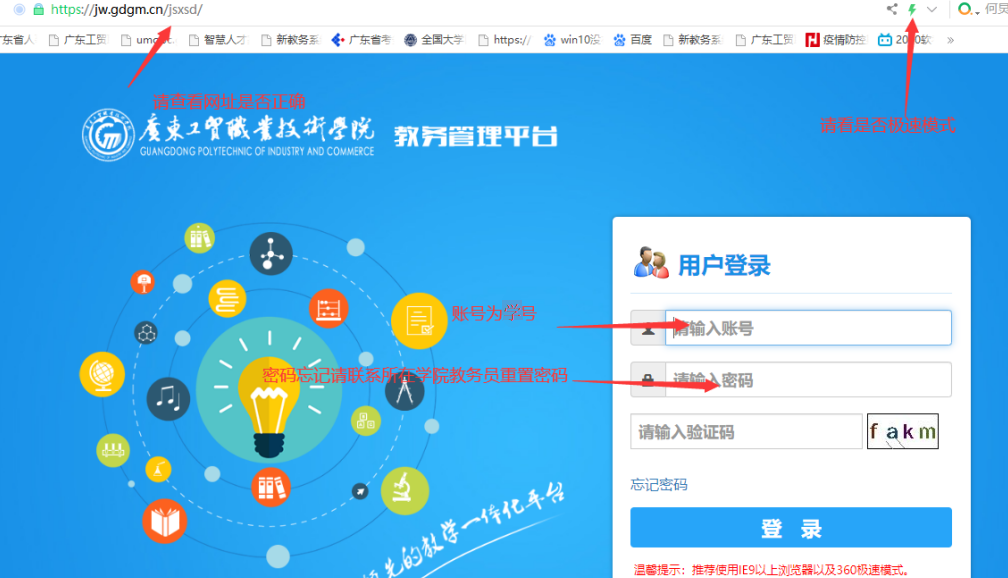
Task: Click the 登录 login button
Action: coord(791,528)
